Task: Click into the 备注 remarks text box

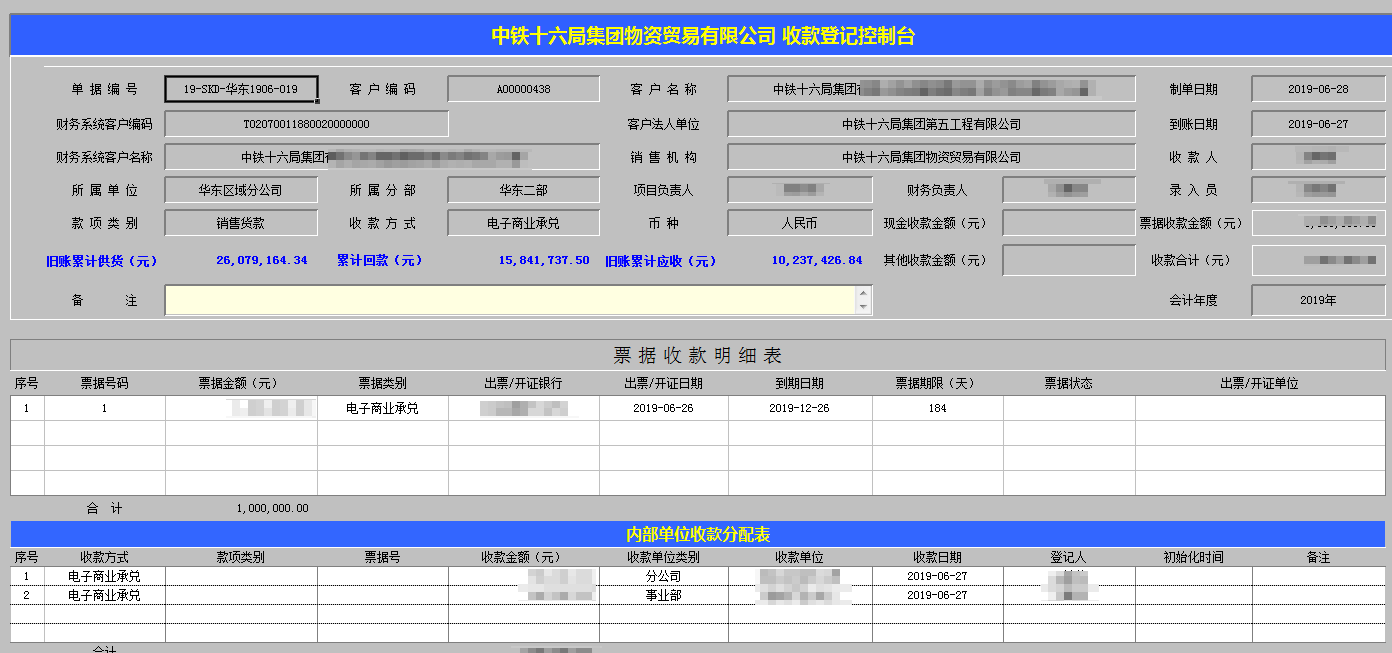Action: tap(510, 300)
